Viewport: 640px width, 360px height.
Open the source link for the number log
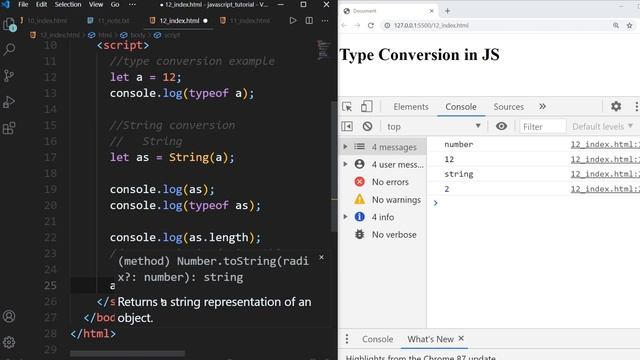coord(605,144)
